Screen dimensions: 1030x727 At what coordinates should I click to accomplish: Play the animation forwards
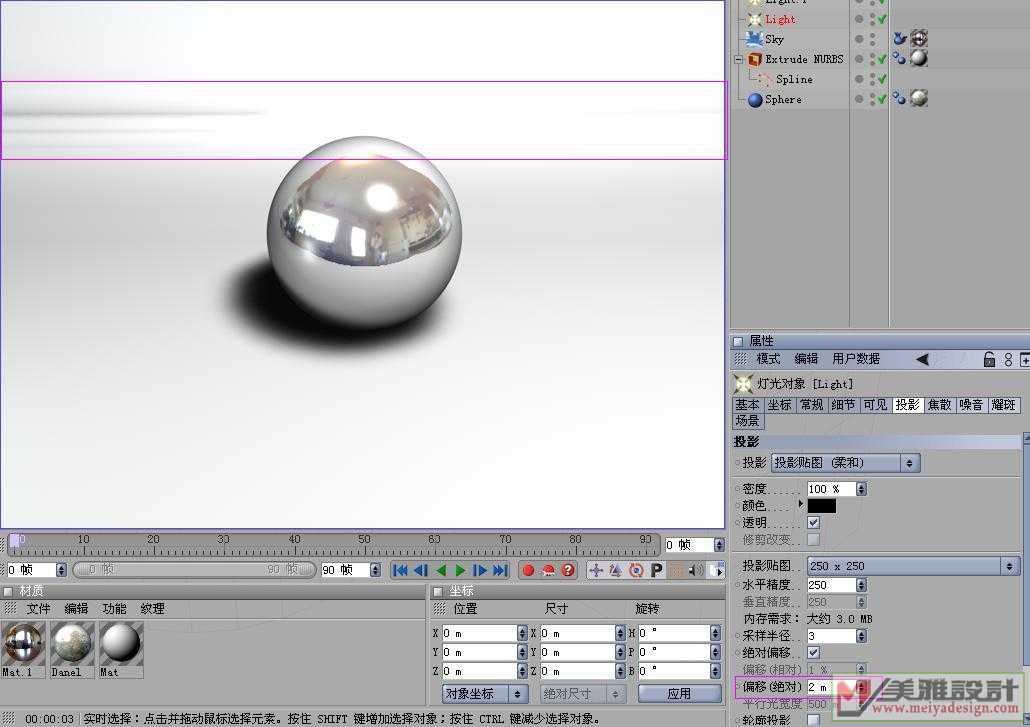460,570
